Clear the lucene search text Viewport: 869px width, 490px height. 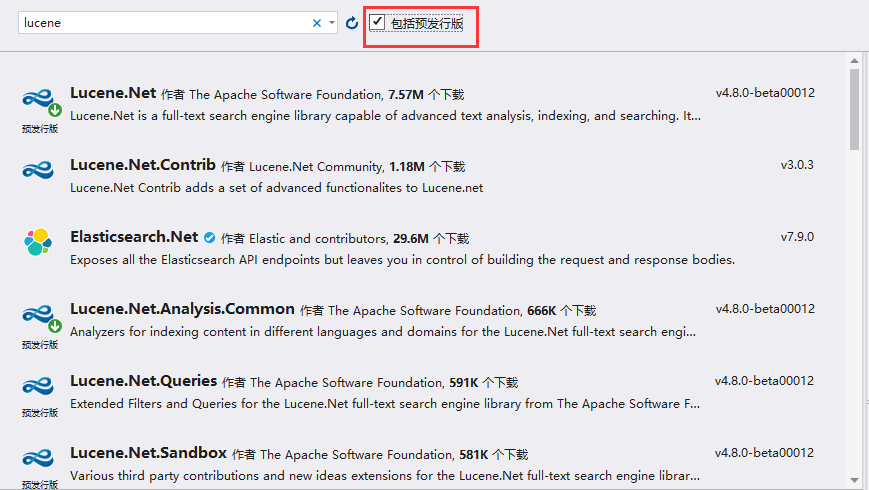(316, 23)
